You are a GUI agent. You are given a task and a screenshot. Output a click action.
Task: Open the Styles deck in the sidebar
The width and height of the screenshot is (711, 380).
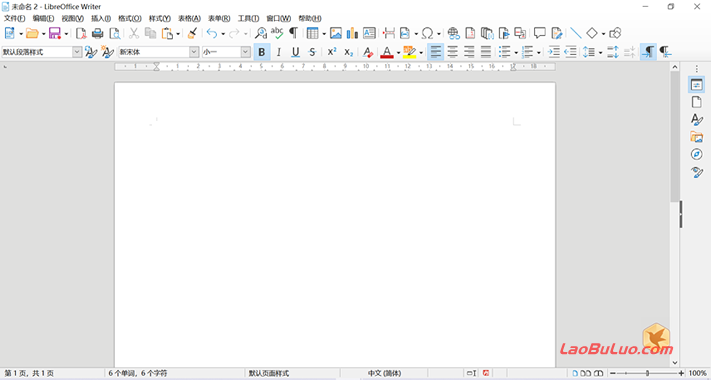coord(696,120)
